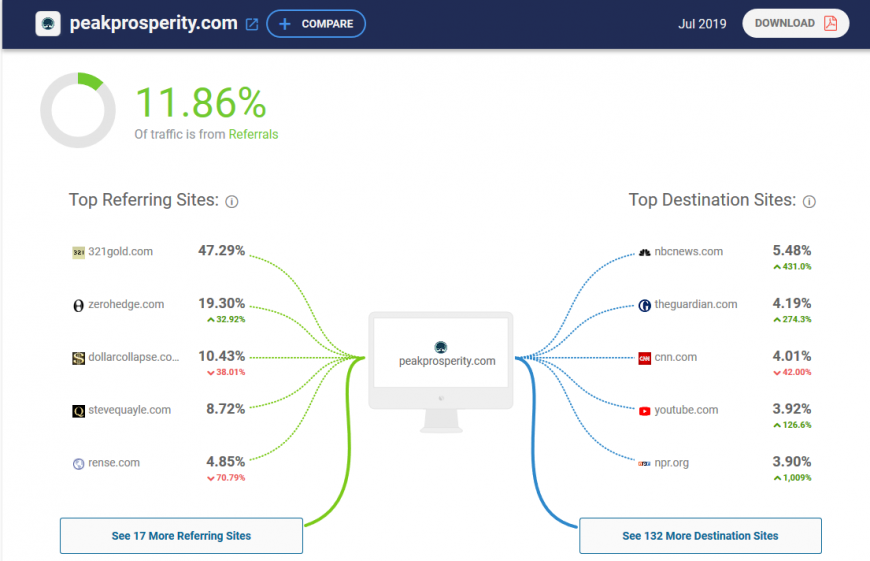Click See 17 More Referring Sites

pyautogui.click(x=181, y=535)
